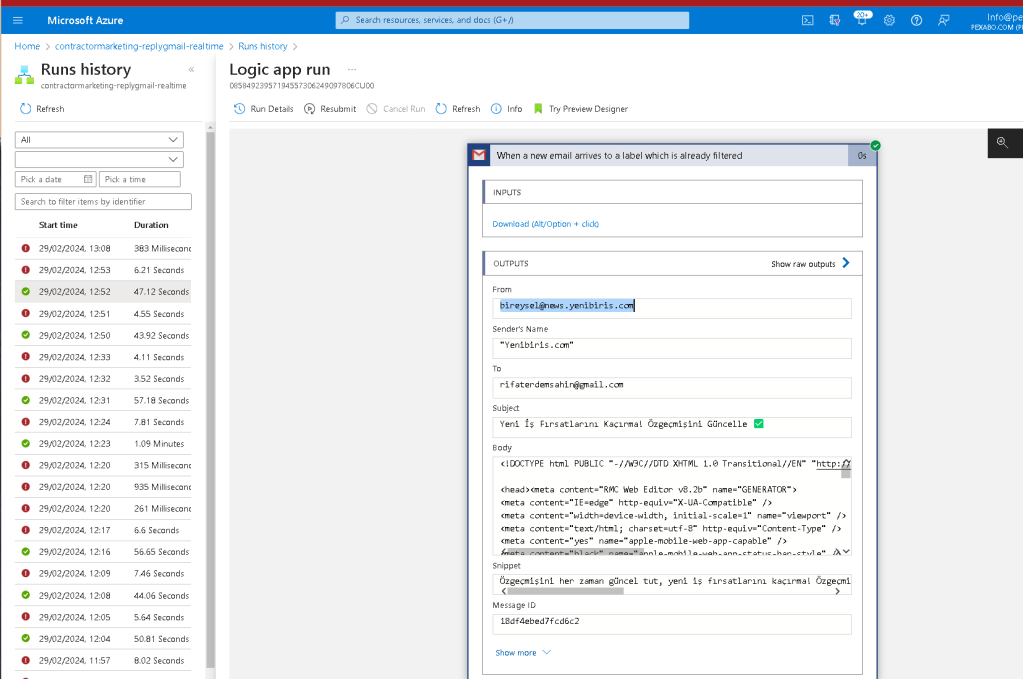Click the Download (Alt/Option + click) link

click(545, 224)
